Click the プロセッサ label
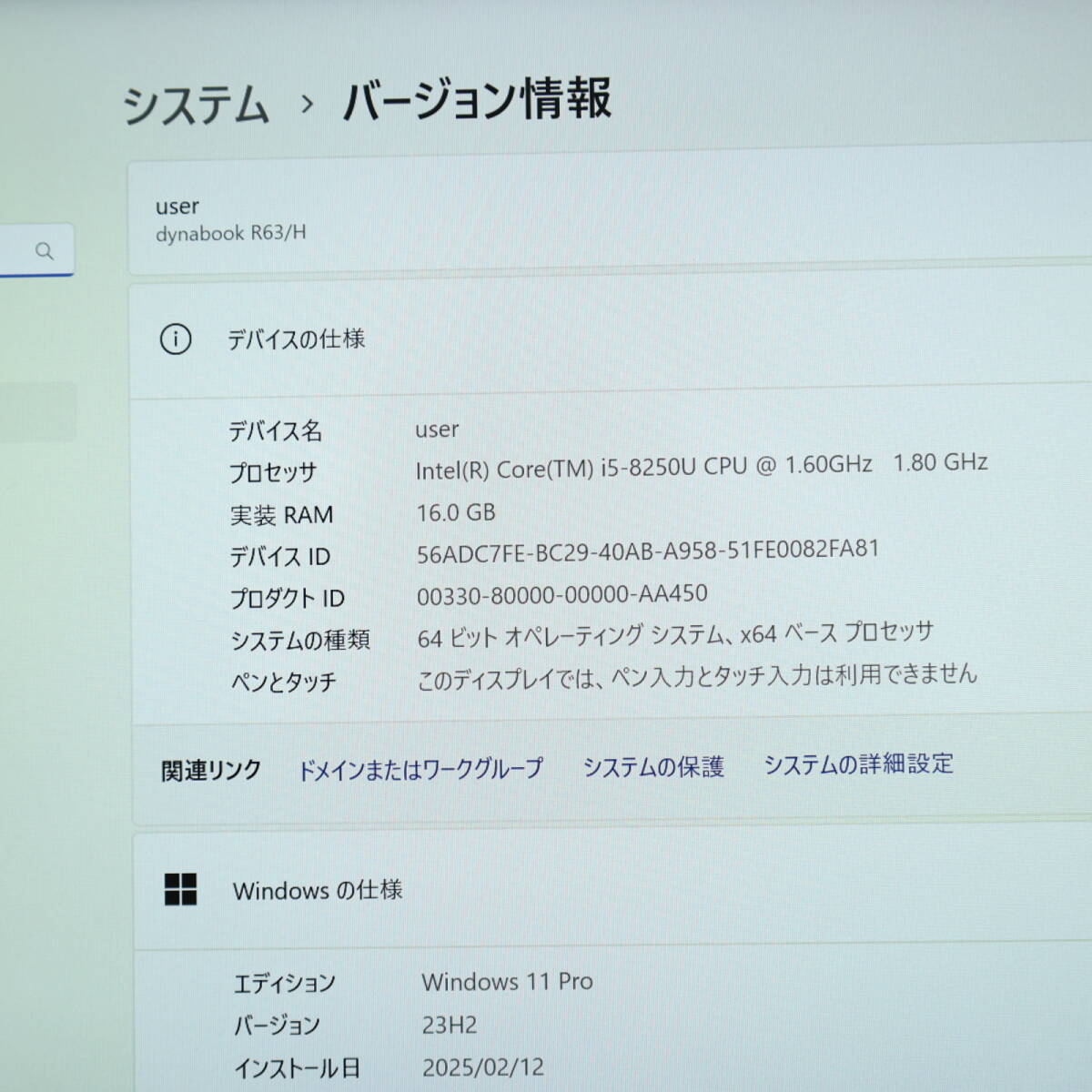The width and height of the screenshot is (1092, 1092). coord(273,472)
